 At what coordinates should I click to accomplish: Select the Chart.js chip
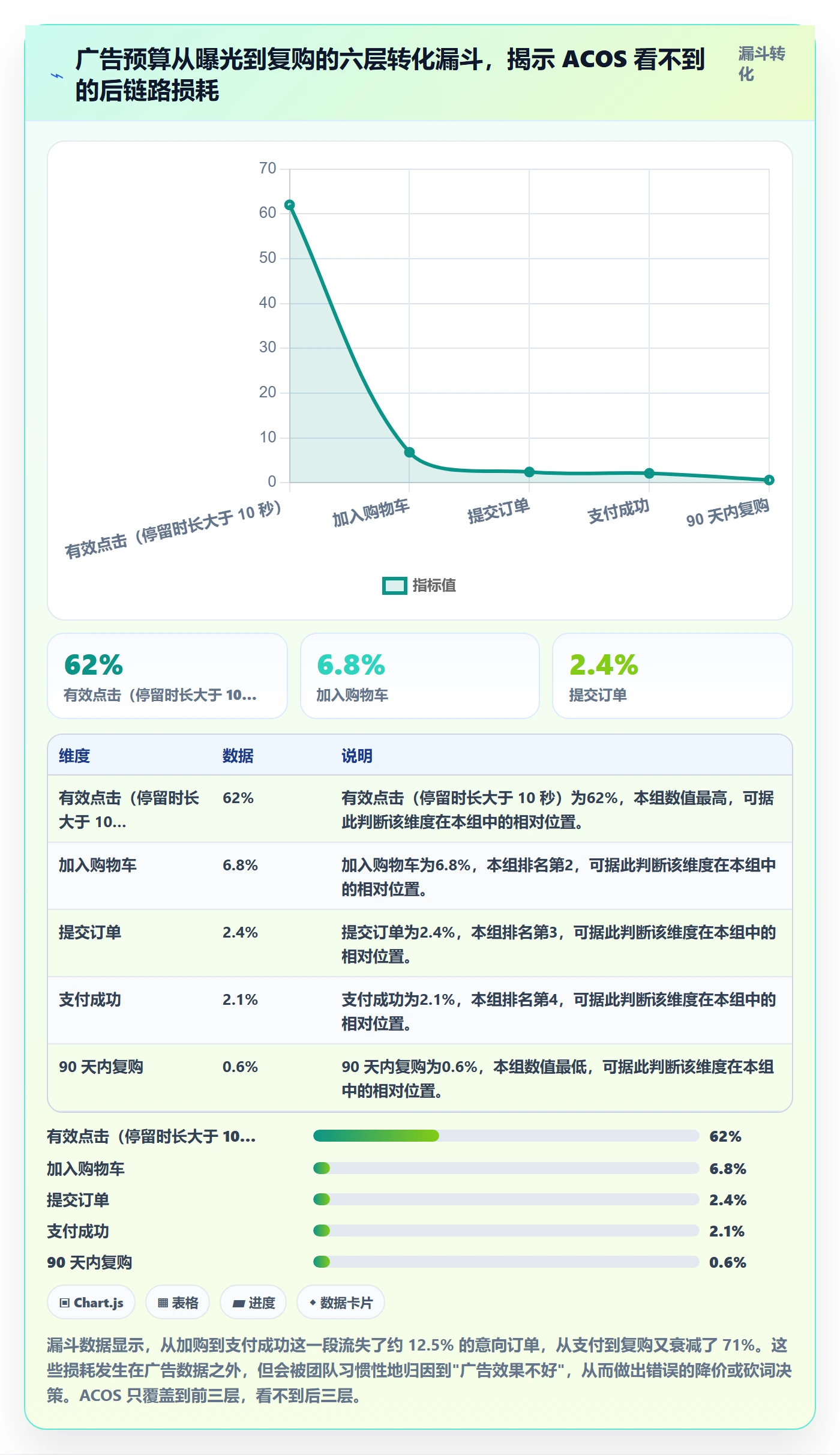click(91, 1302)
